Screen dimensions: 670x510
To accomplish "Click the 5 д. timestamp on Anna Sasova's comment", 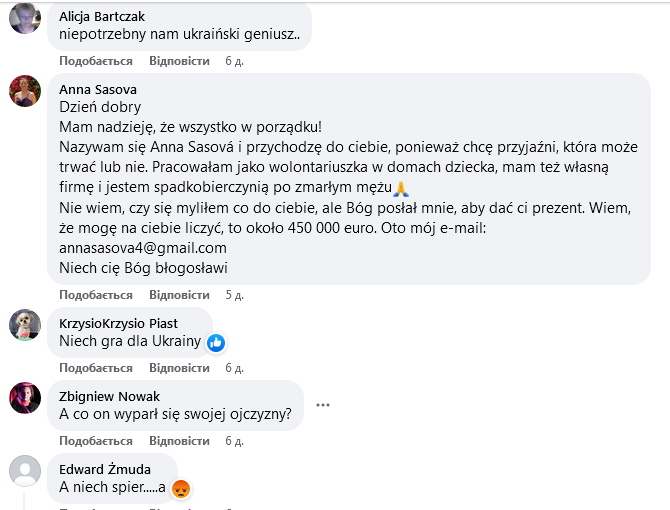I will click(235, 295).
